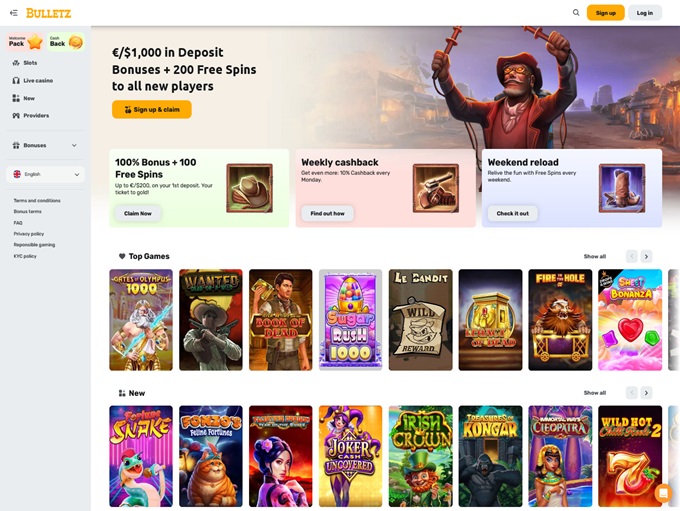This screenshot has height=511, width=680.
Task: Click the Log in button
Action: (644, 13)
